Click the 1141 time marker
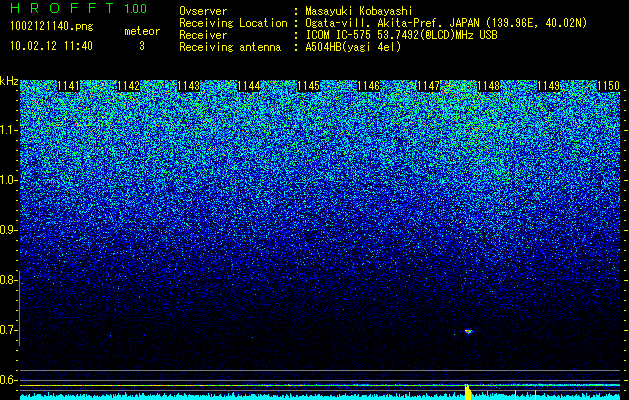629x400 pixels. (69, 86)
